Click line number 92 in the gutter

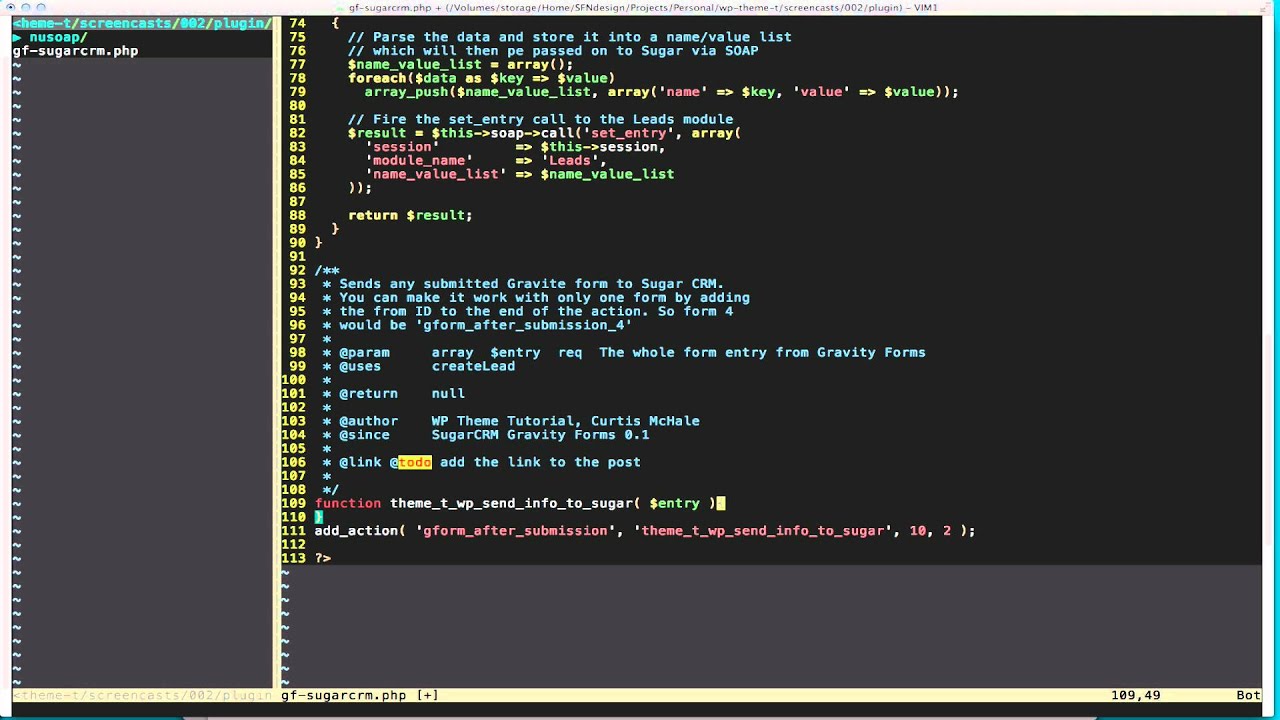297,270
